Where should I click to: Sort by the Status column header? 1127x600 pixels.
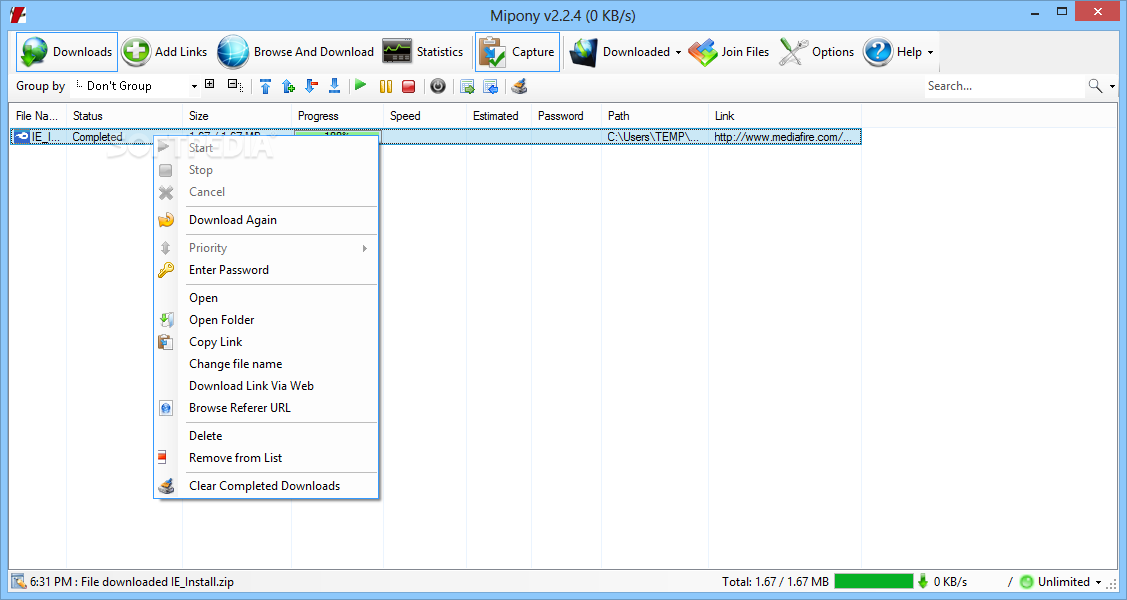coord(124,116)
